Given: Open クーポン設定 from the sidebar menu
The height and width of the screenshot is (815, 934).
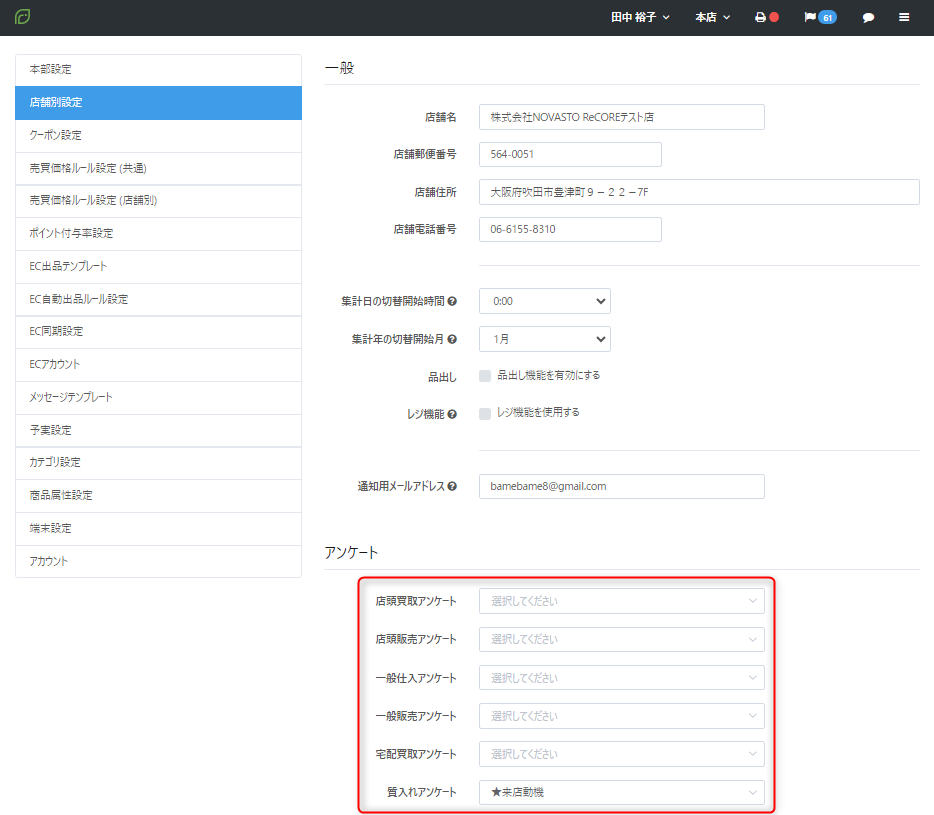Looking at the screenshot, I should tap(158, 135).
